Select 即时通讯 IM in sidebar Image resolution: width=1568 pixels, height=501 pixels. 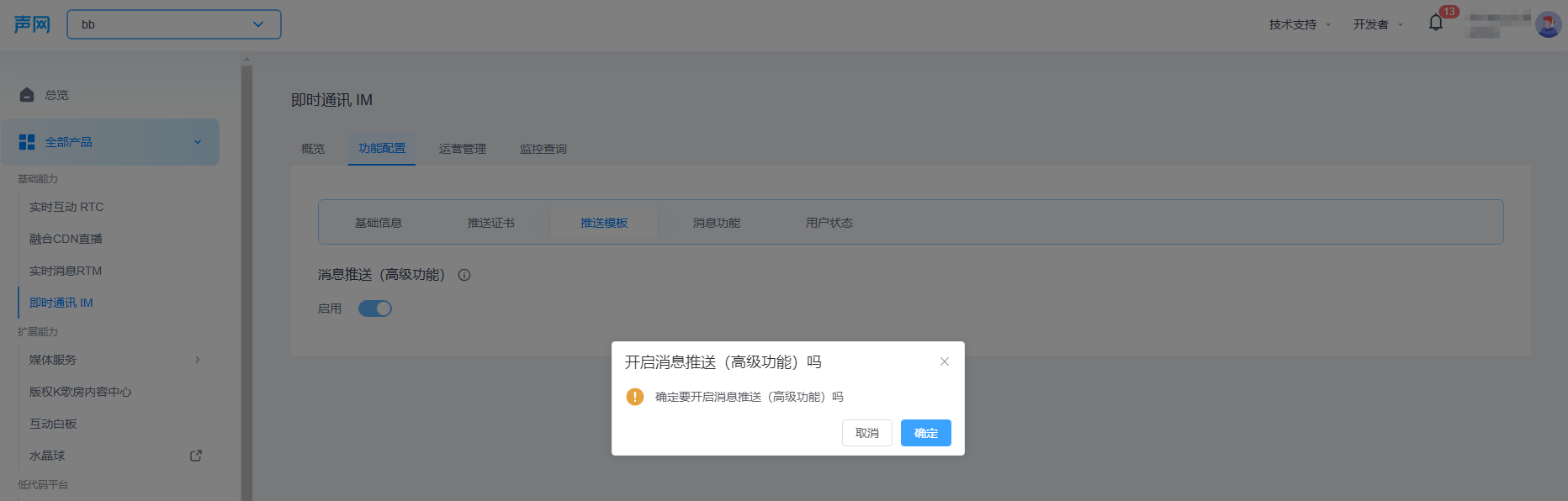(x=61, y=303)
